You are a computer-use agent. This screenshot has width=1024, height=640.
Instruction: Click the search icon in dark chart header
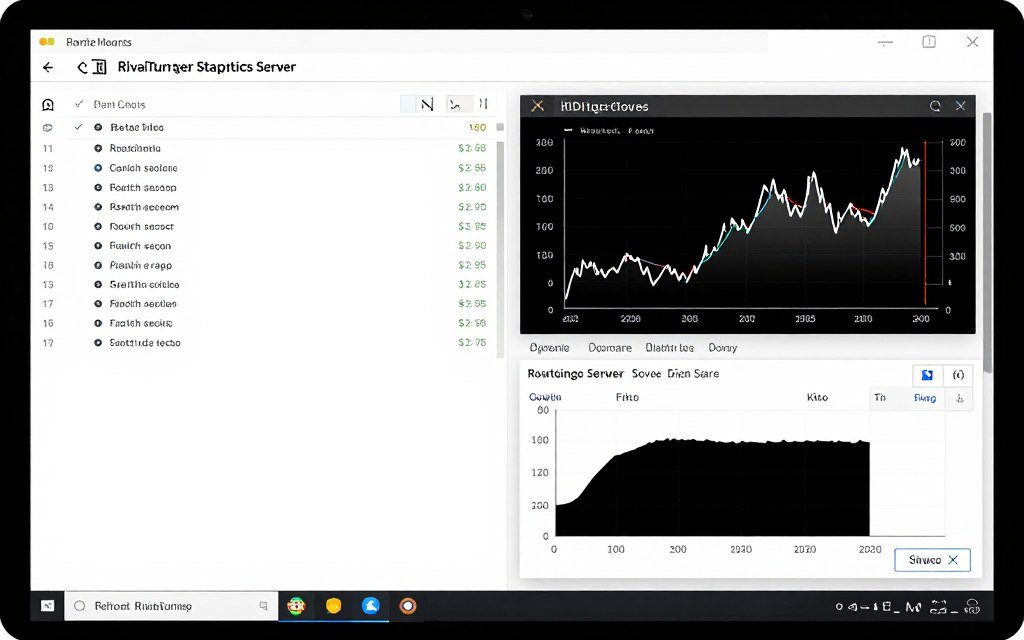click(x=935, y=106)
